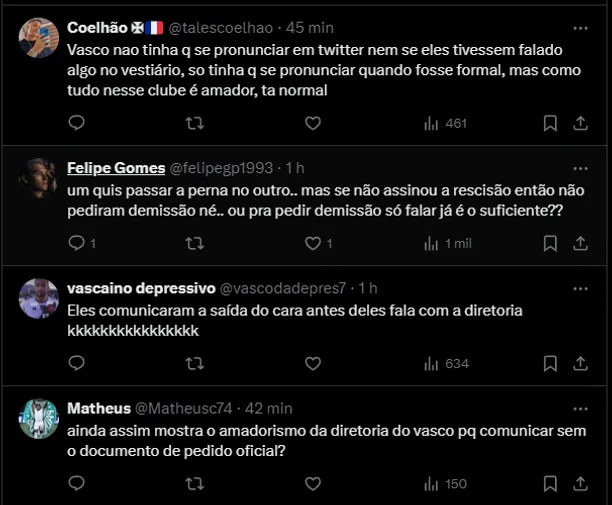Open Felipe Gomes's profile name link
The height and width of the screenshot is (505, 612).
click(x=107, y=167)
